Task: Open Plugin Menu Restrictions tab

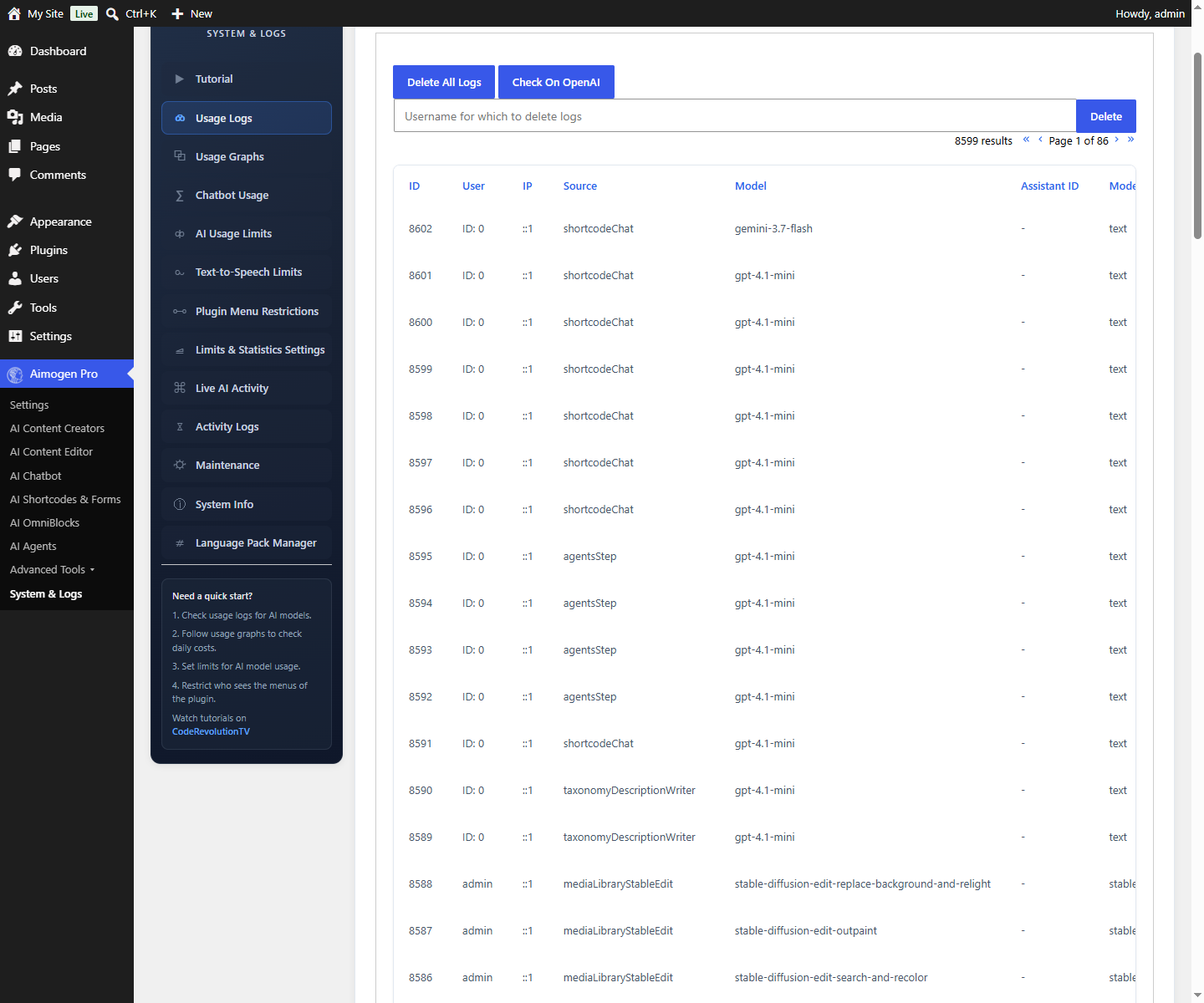Action: tap(247, 311)
